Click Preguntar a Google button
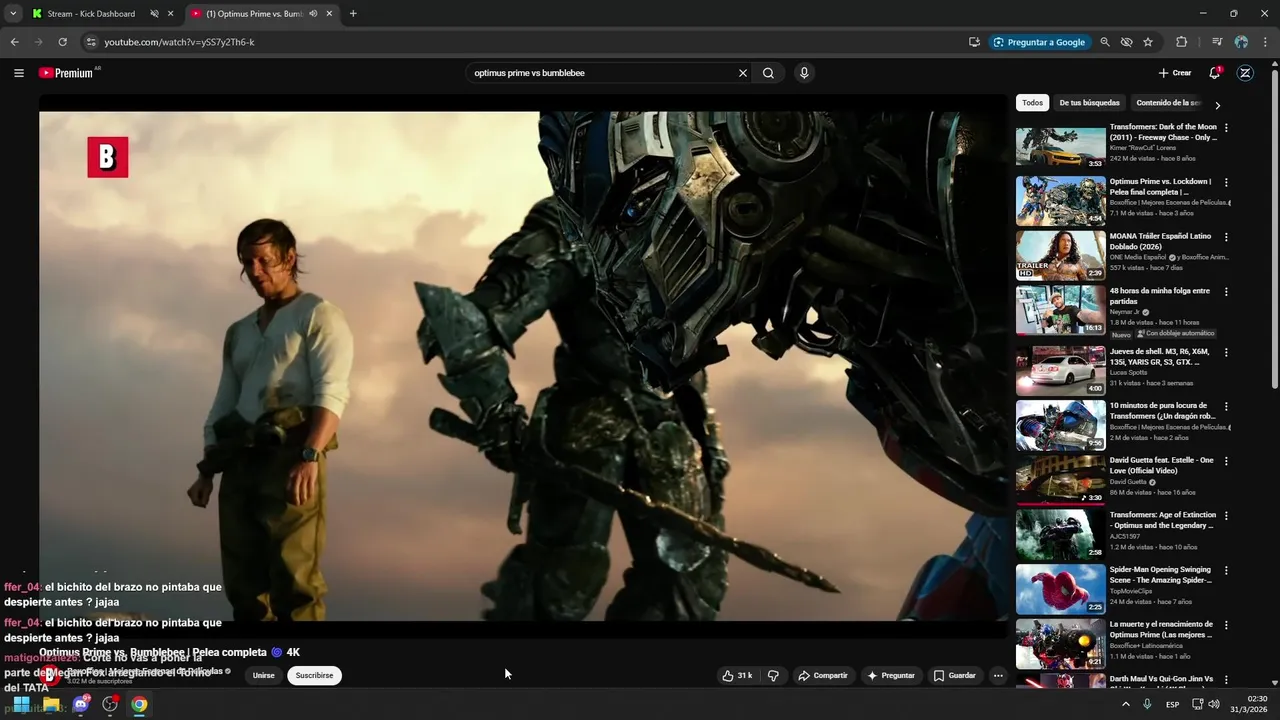 [1039, 42]
